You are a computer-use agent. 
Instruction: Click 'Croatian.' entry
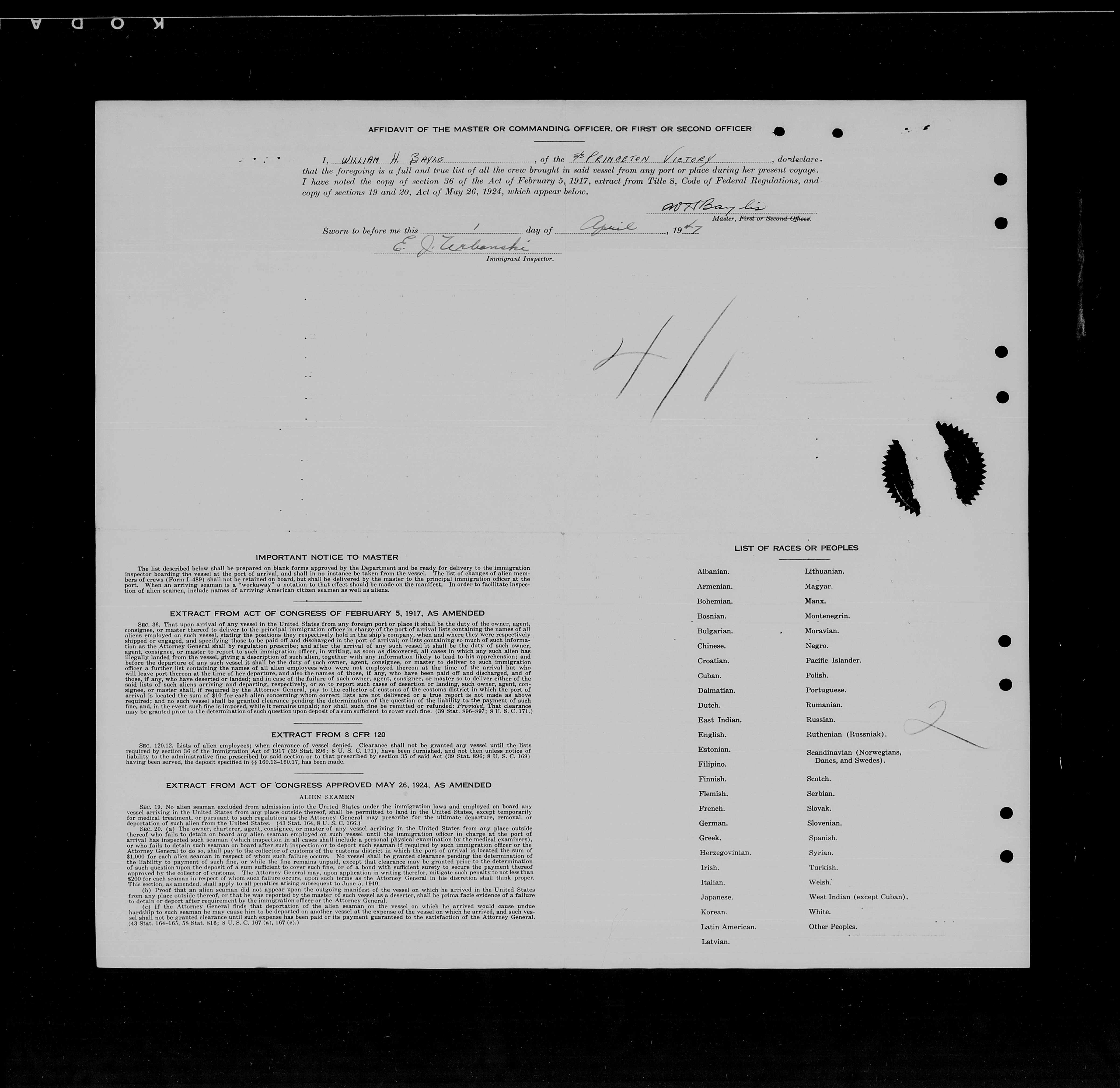[x=713, y=661]
